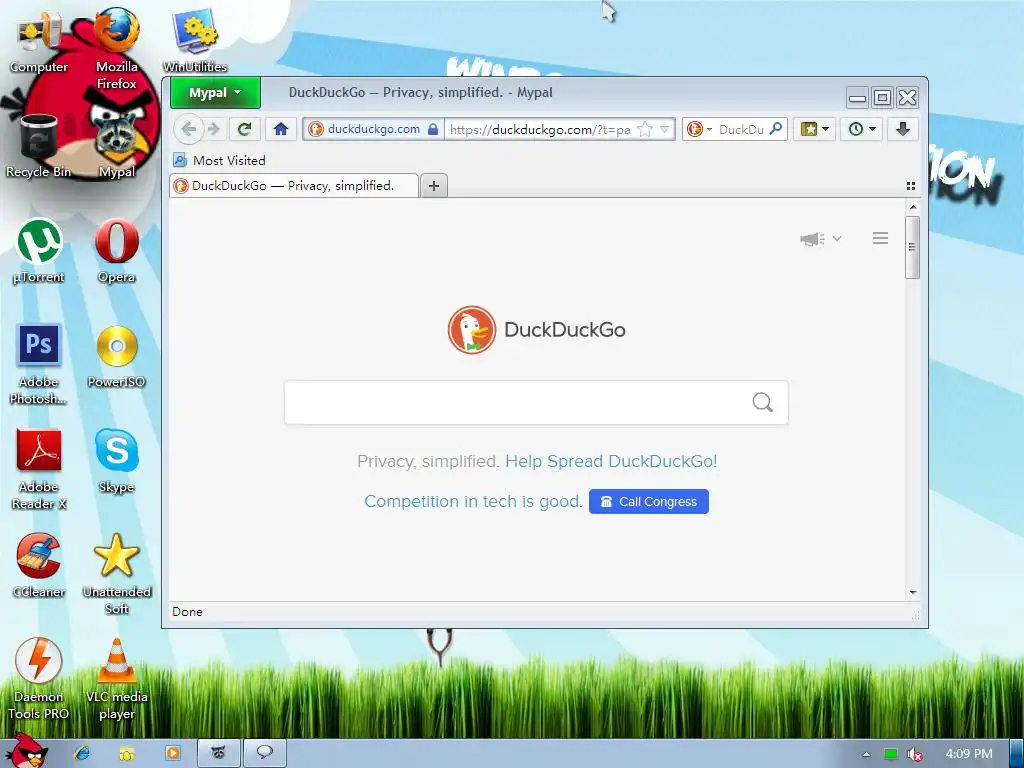This screenshot has width=1024, height=768.
Task: Click the padlock site security icon
Action: 432,129
